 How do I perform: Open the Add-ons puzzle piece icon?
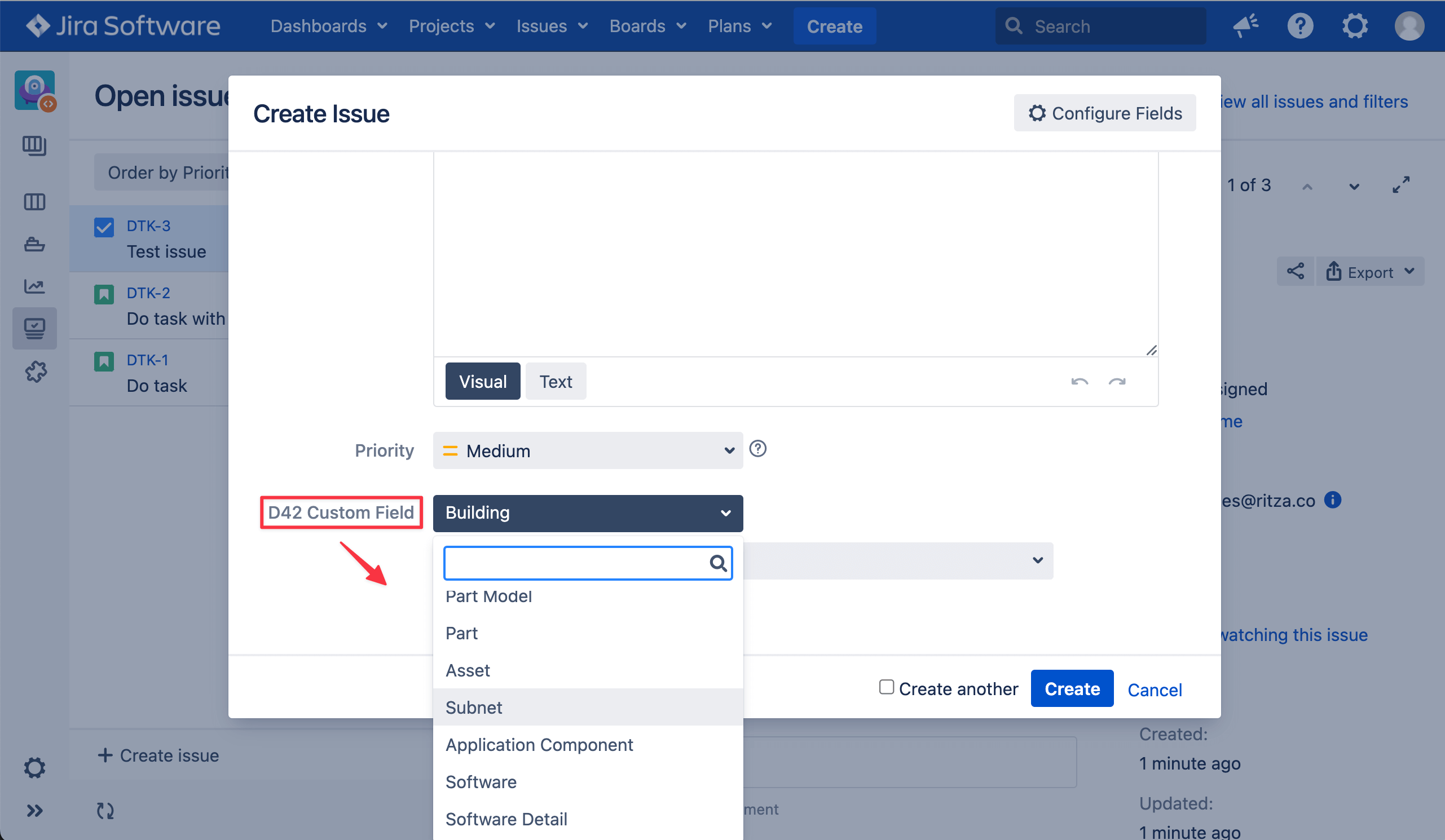click(34, 372)
